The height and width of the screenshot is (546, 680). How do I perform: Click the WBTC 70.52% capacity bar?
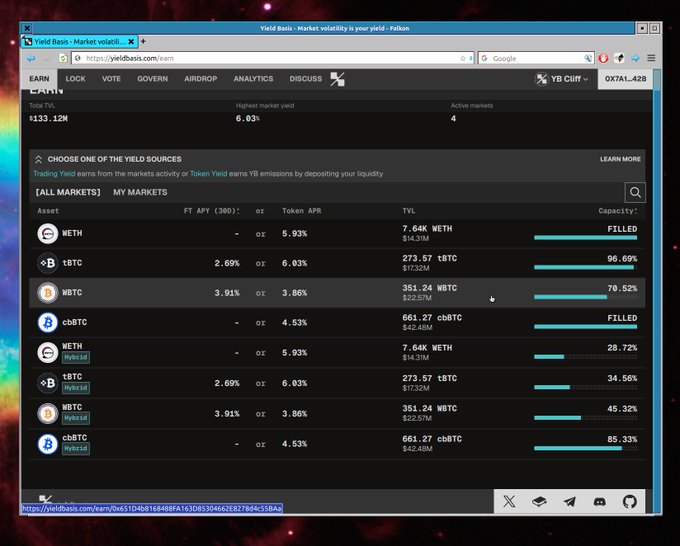coord(585,297)
